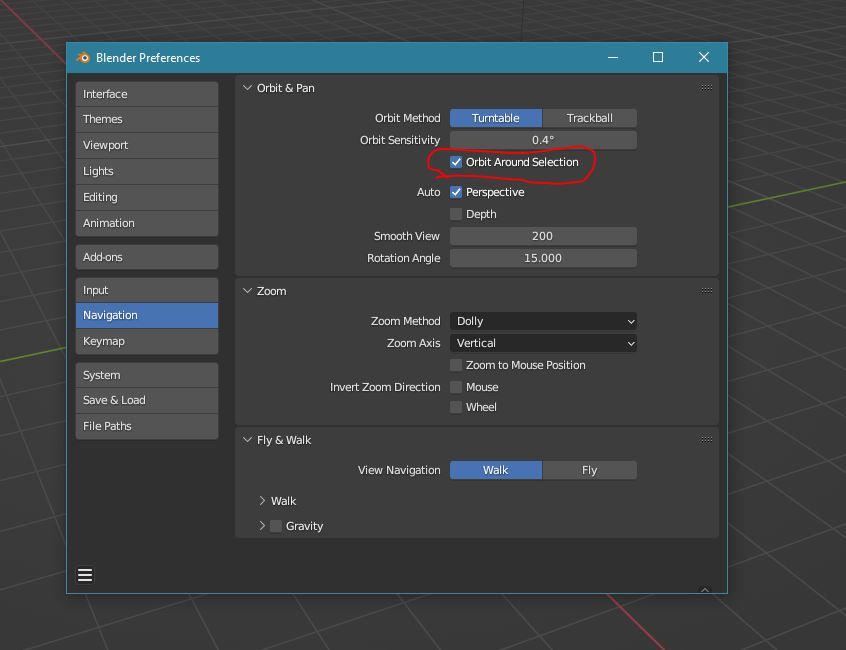
Task: Open the Save & Load tab
Action: pyautogui.click(x=147, y=400)
